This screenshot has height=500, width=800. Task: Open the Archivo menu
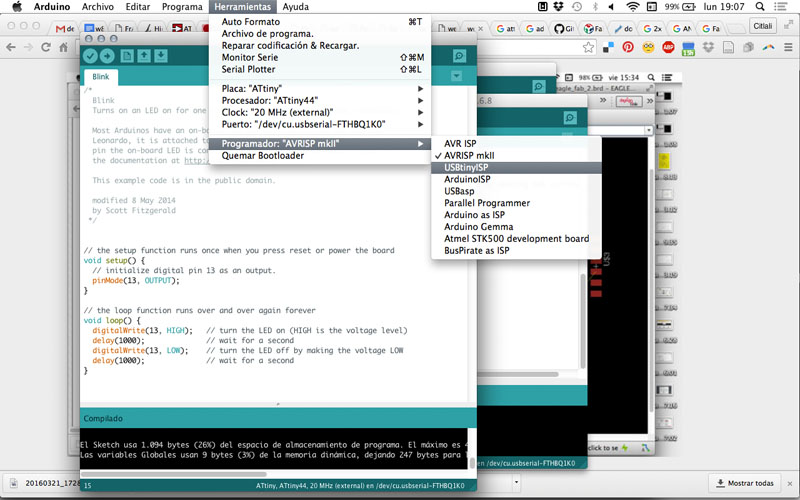click(x=97, y=7)
